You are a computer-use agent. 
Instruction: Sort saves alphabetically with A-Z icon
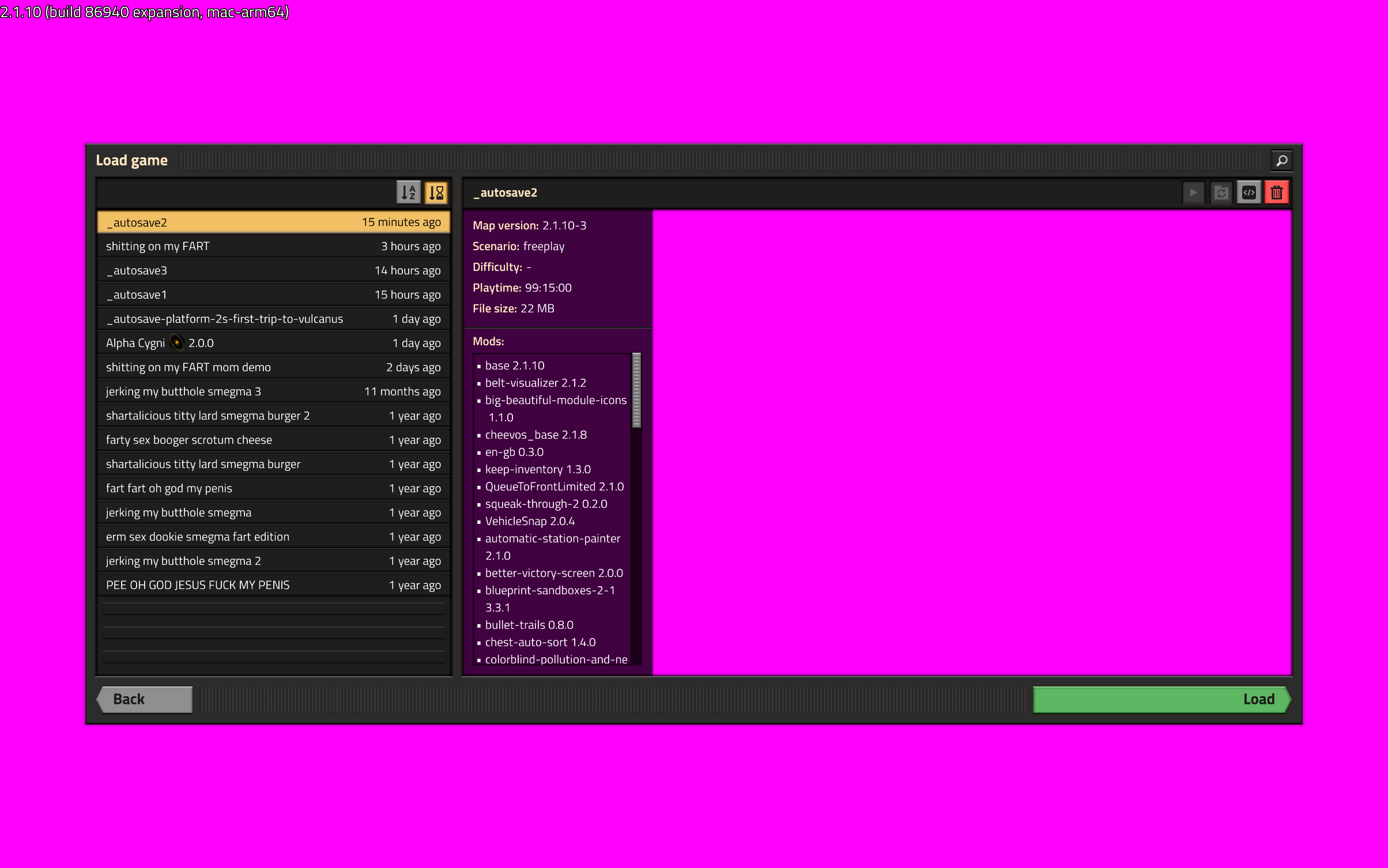[409, 193]
